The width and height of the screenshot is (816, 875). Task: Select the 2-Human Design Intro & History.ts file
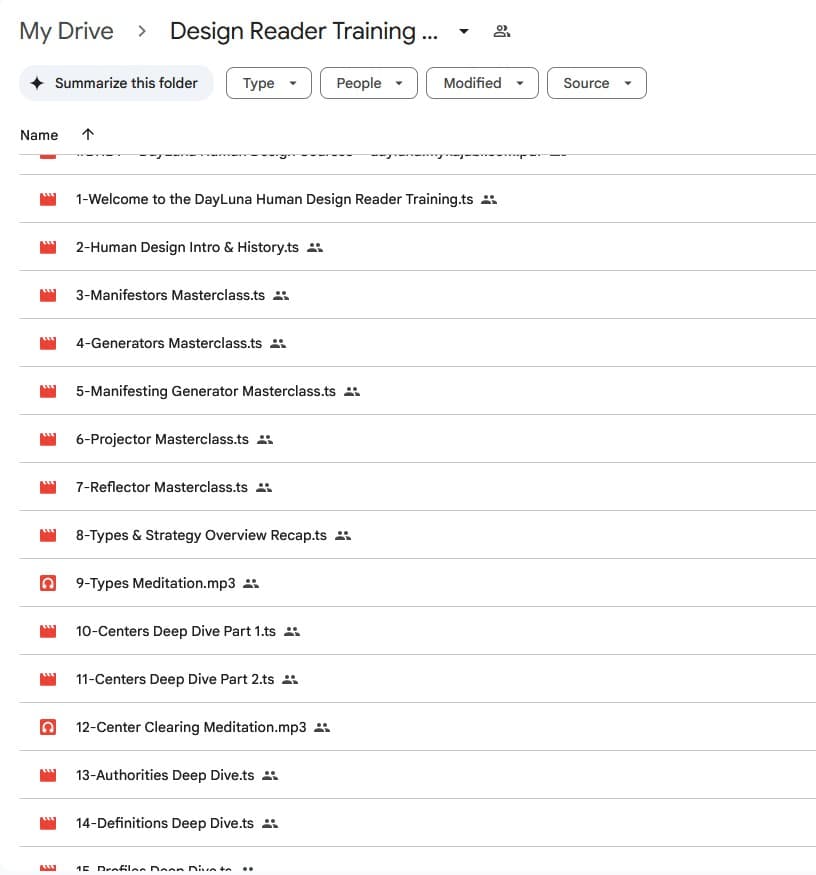[x=187, y=248]
